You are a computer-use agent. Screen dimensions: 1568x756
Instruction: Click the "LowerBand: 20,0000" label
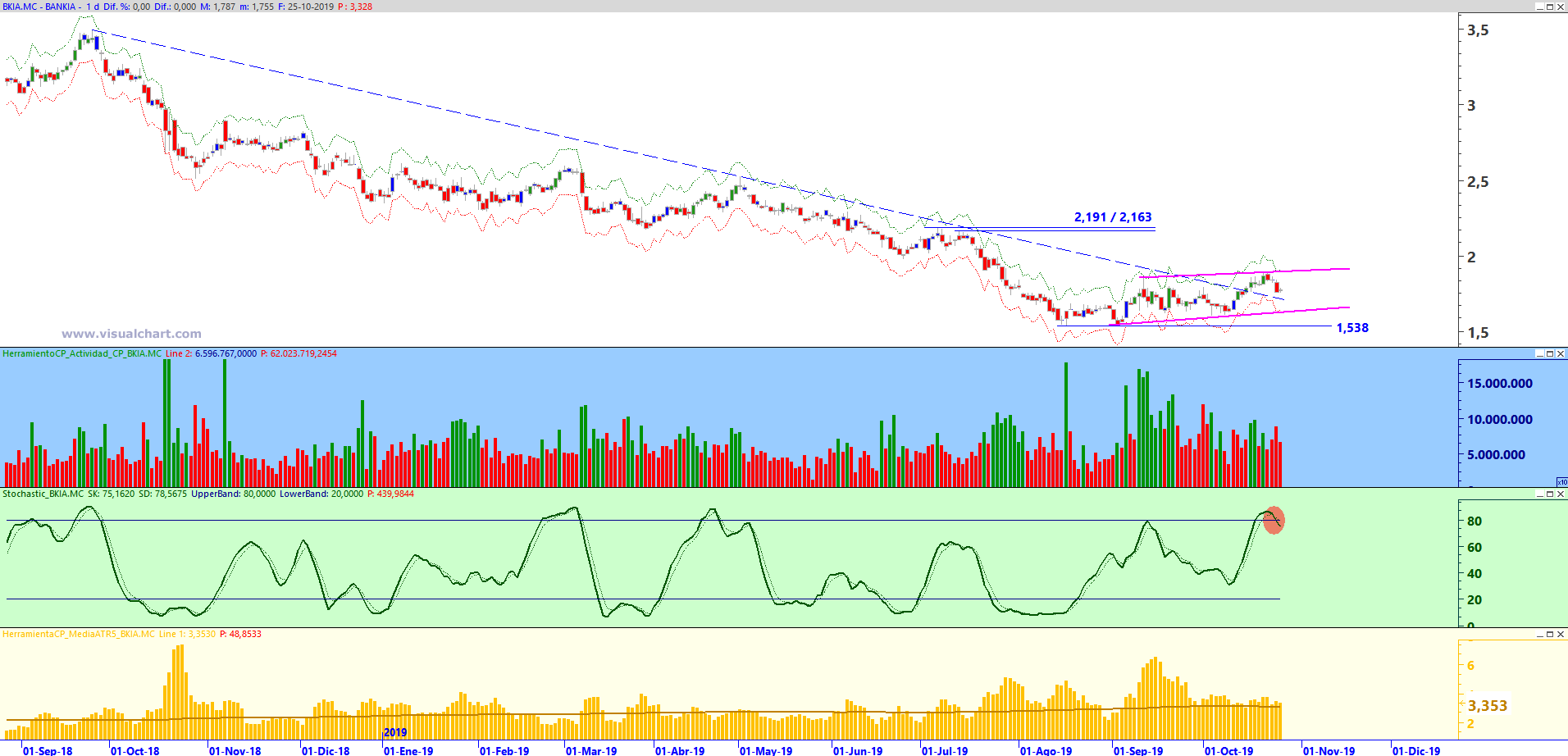pos(321,494)
